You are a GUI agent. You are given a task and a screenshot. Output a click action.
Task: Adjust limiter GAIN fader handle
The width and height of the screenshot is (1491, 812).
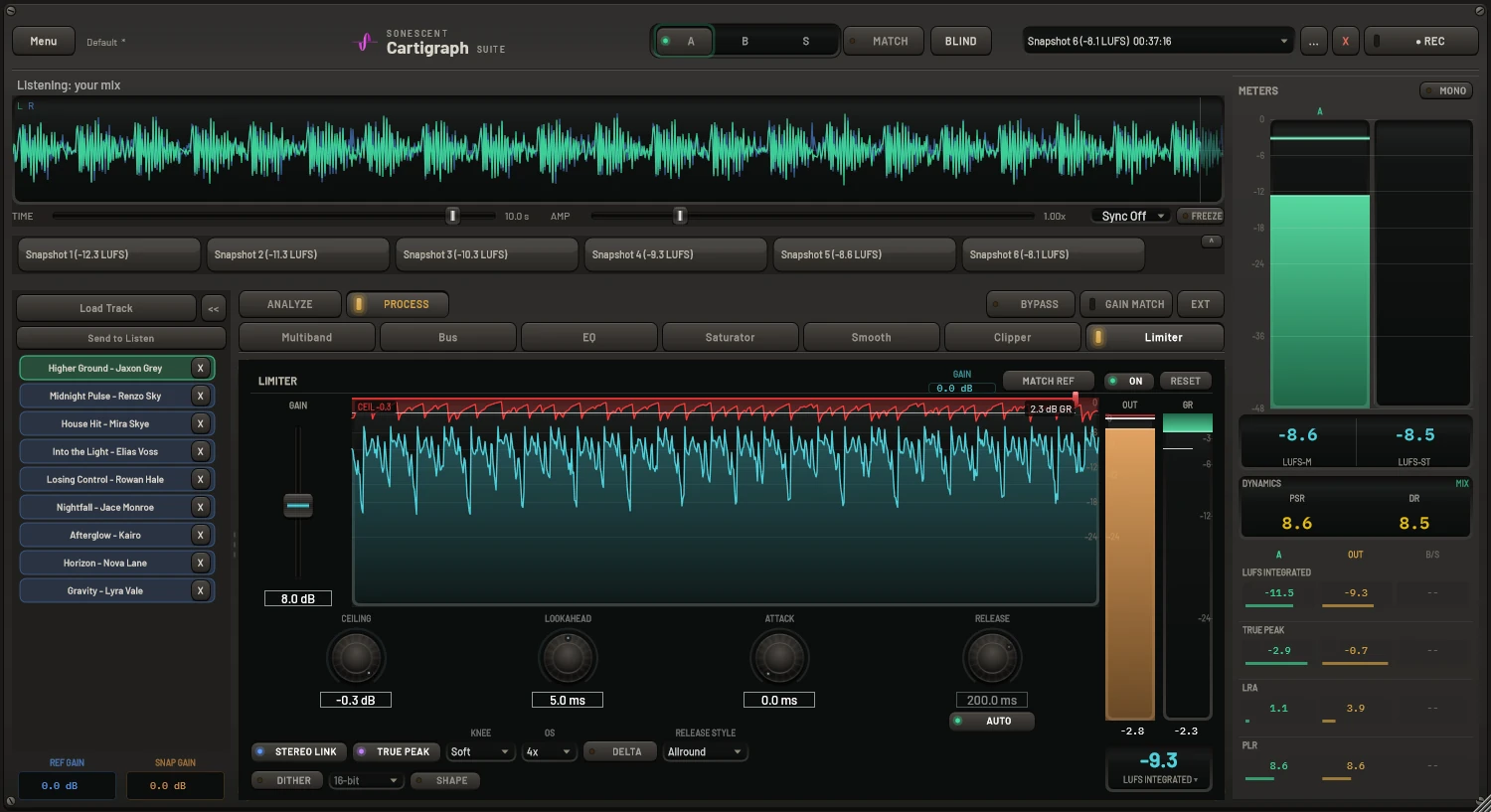[298, 505]
